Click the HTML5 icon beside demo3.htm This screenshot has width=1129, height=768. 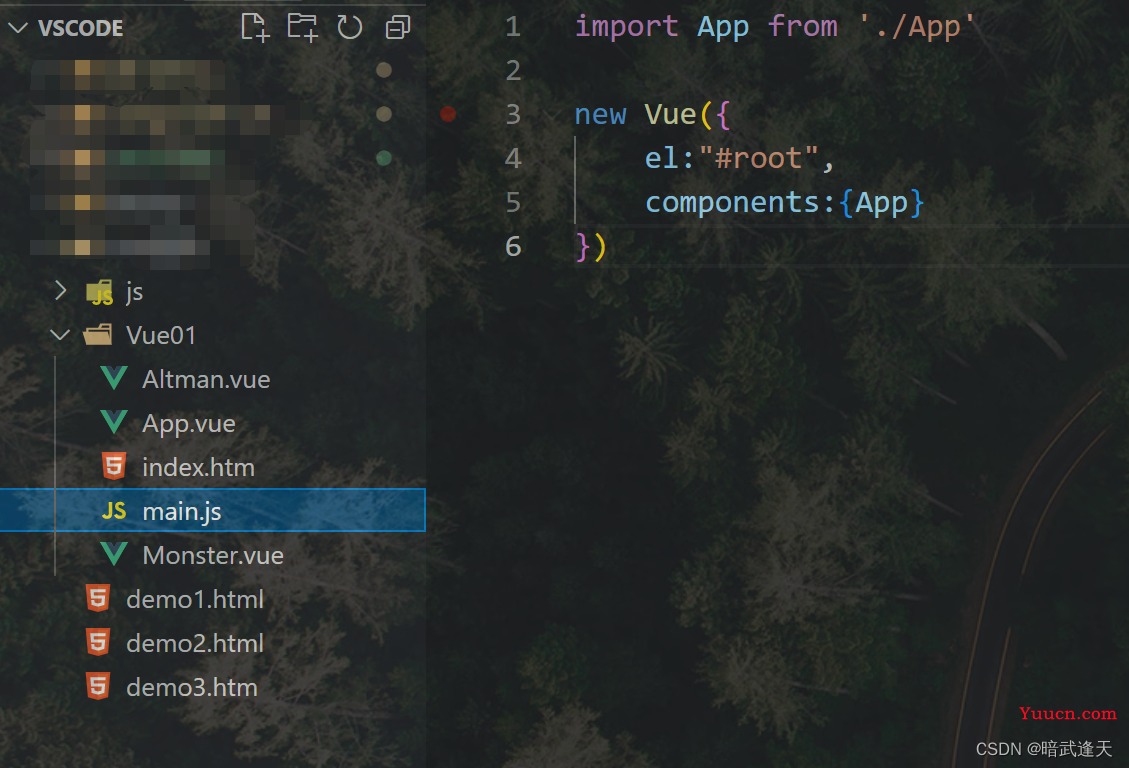click(98, 686)
